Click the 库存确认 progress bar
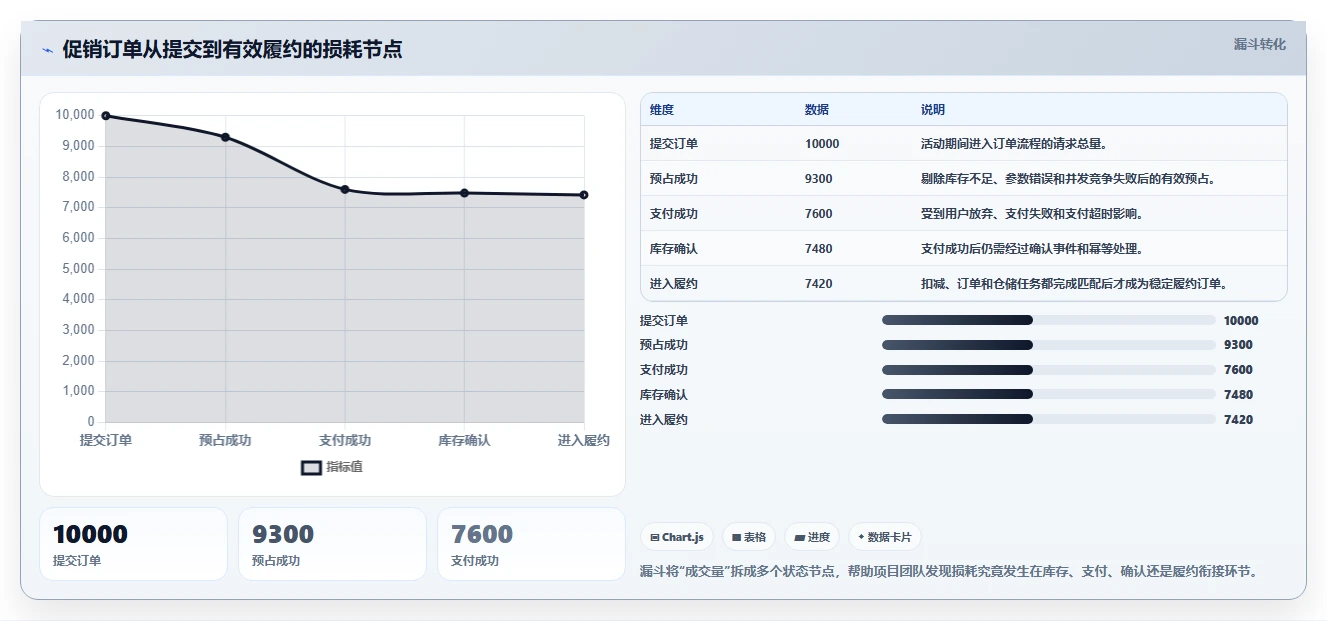Viewport: 1327px width, 621px height. click(1048, 395)
